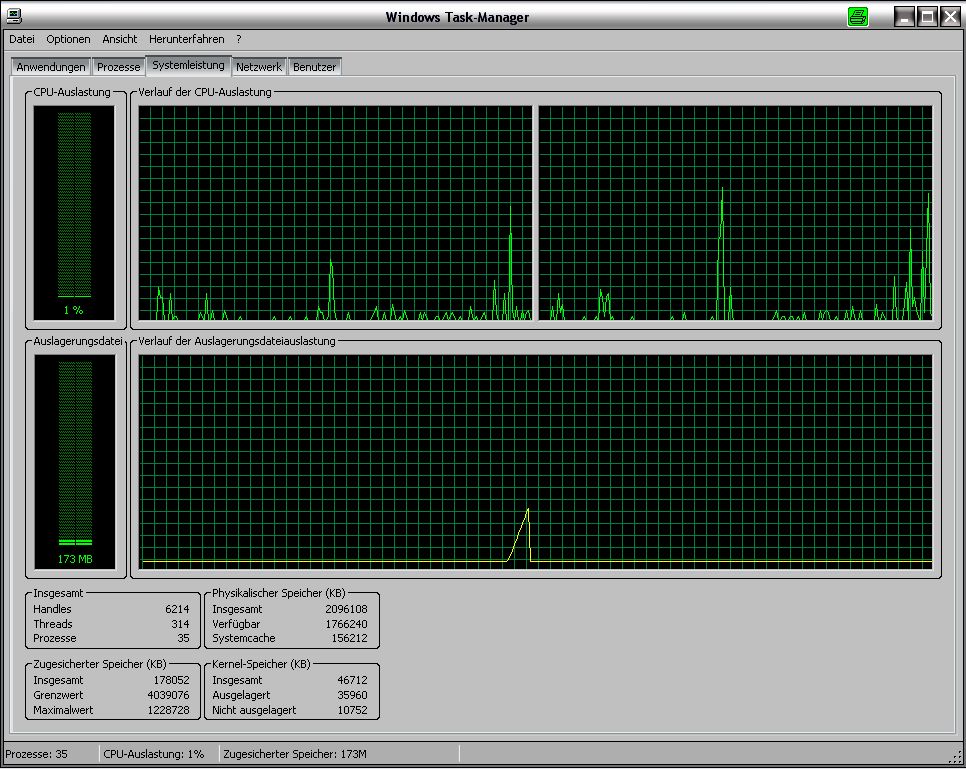Viewport: 966px width, 769px height.
Task: Open the Herunterfahren menu
Action: tap(187, 39)
